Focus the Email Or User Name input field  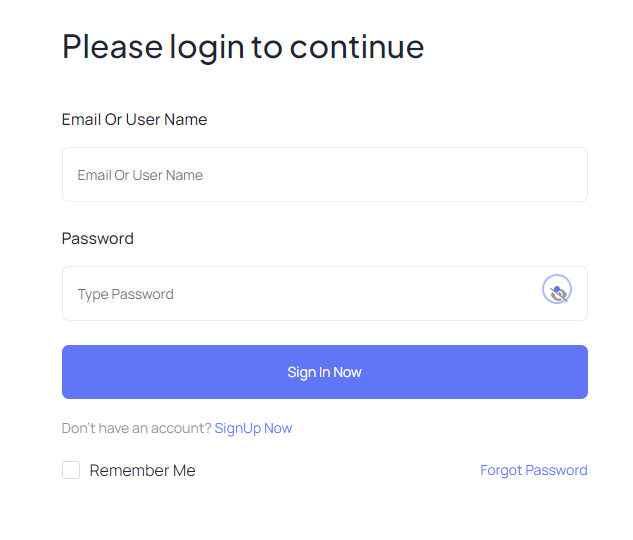(325, 174)
